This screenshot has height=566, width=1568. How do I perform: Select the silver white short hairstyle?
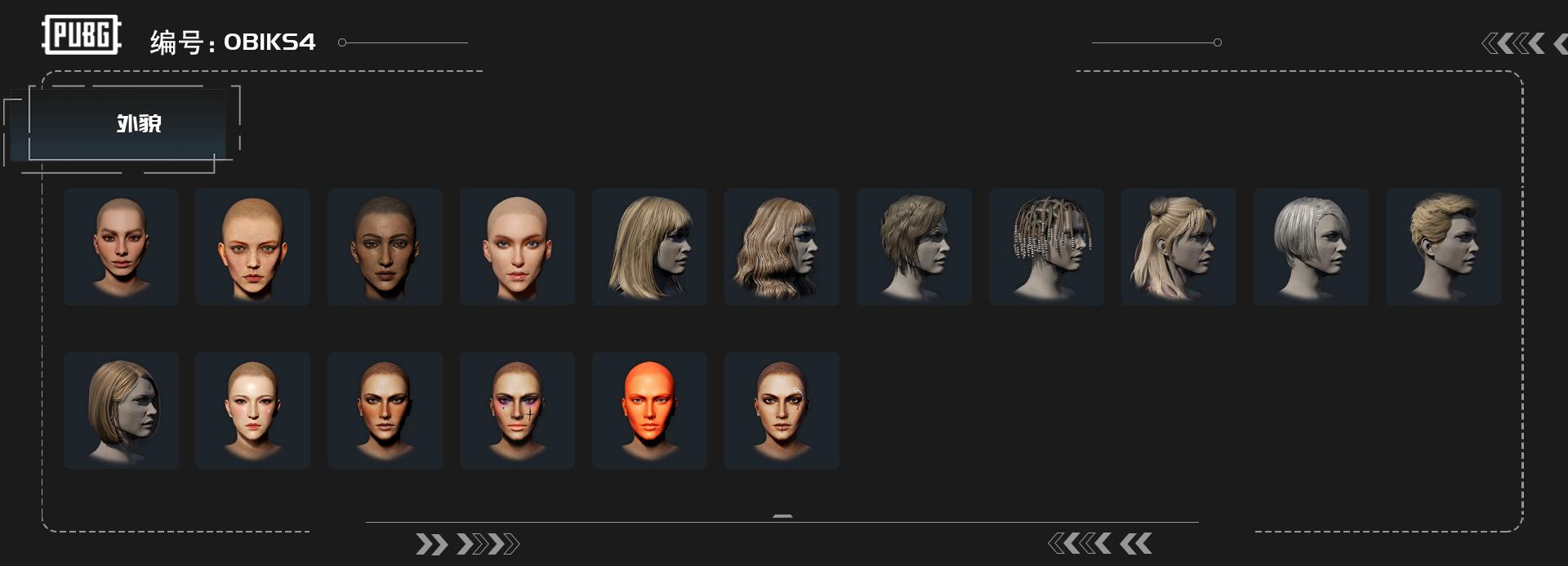(x=1311, y=247)
